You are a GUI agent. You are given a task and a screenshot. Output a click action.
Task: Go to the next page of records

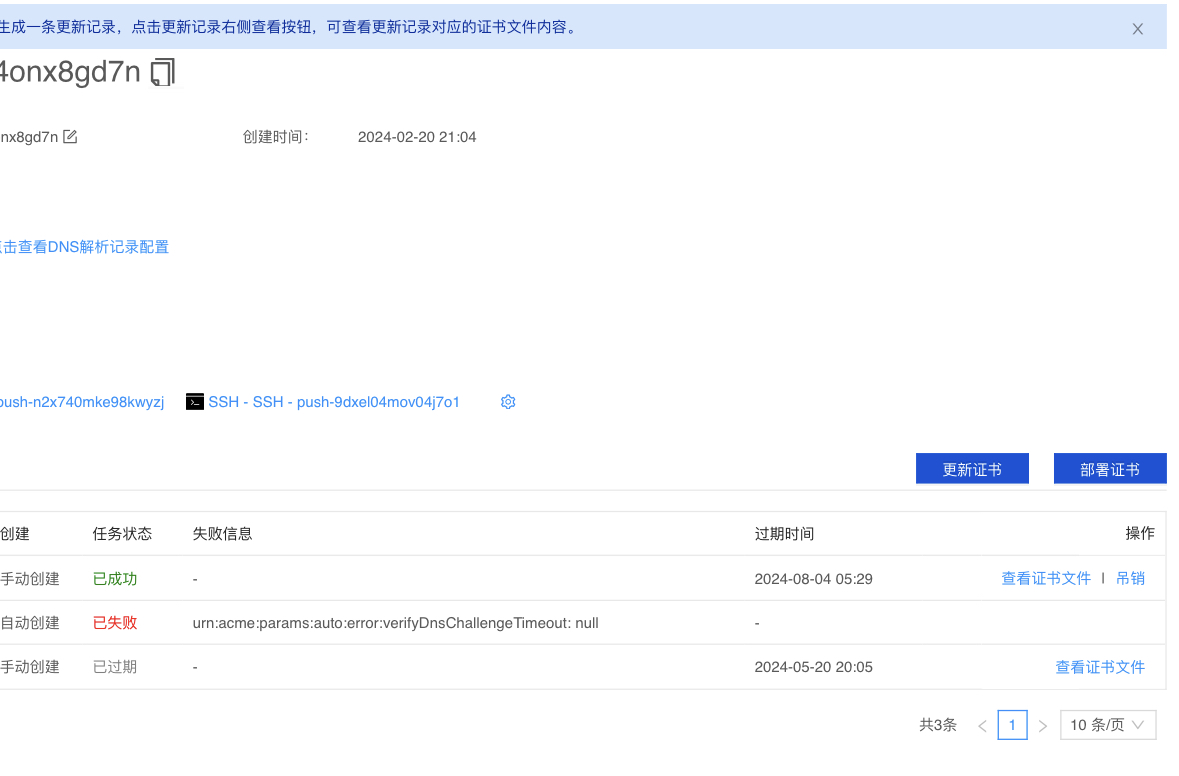coord(1042,726)
